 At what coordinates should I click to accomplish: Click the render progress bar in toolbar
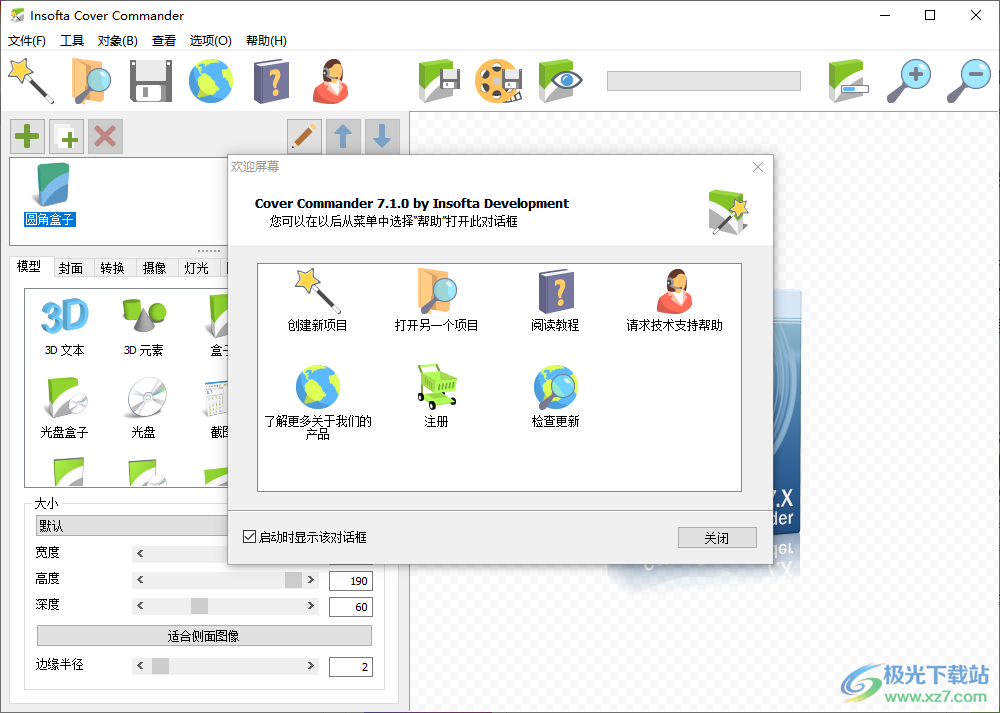click(703, 81)
